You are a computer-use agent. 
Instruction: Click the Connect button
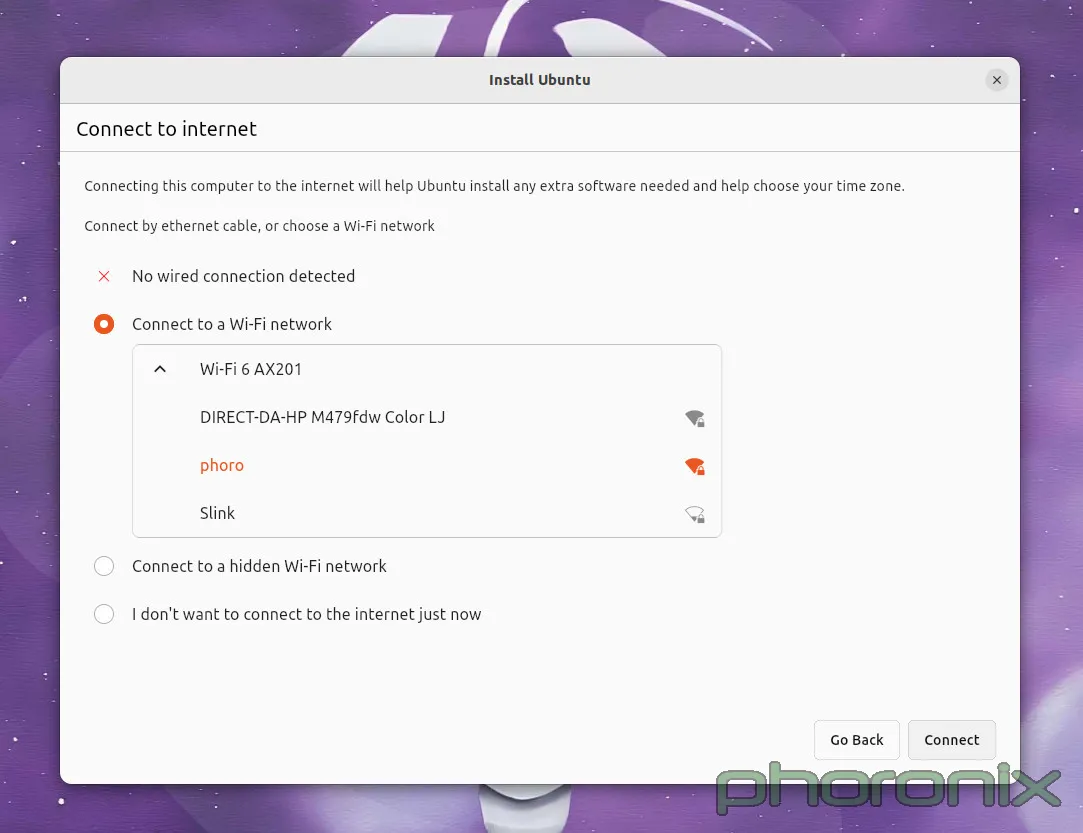tap(951, 740)
